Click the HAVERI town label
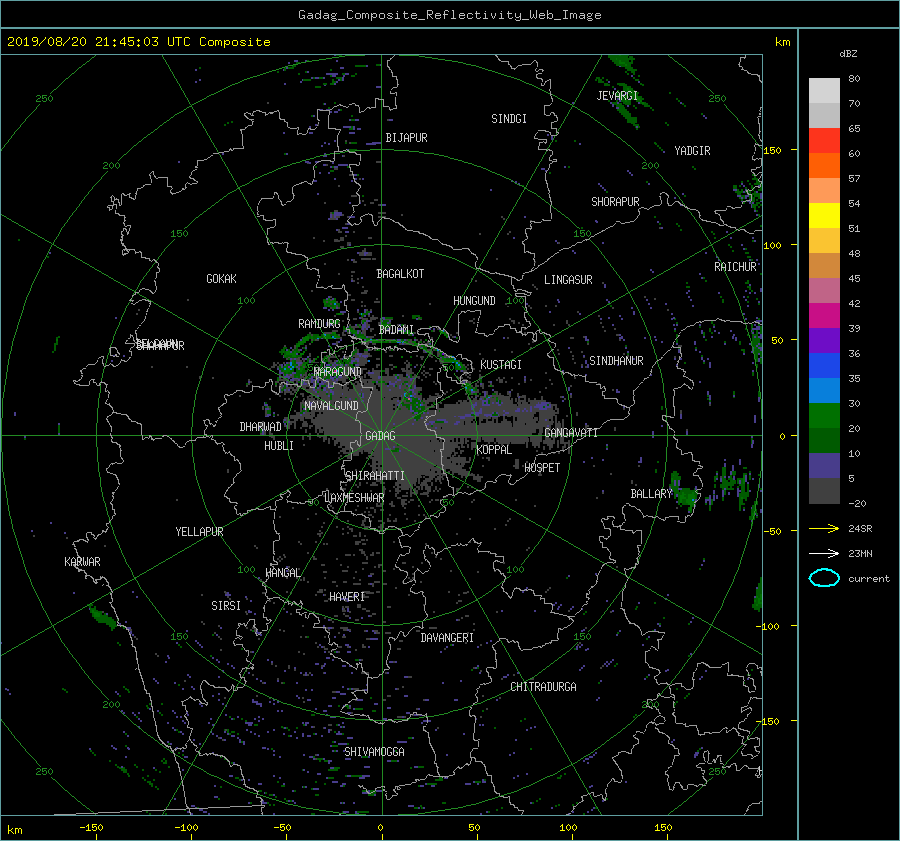 pyautogui.click(x=347, y=597)
